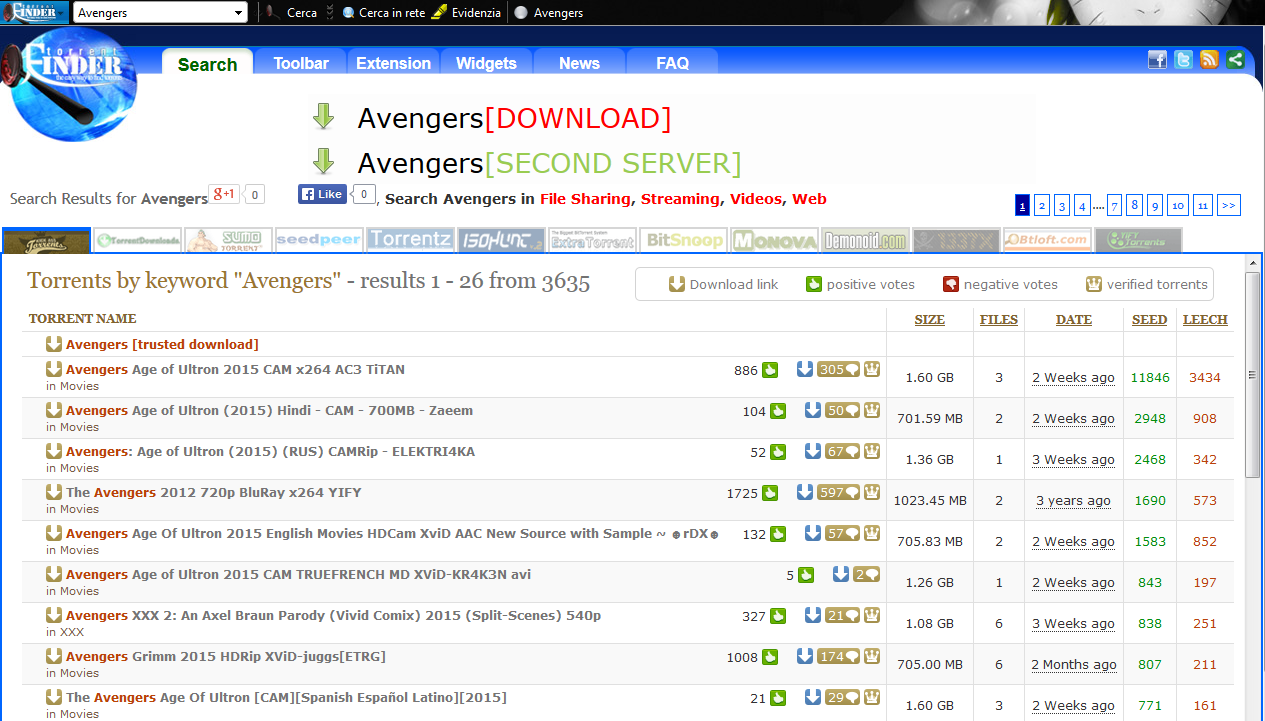This screenshot has width=1265, height=721.
Task: Select the Sumo Torrent engine tab
Action: tap(228, 240)
